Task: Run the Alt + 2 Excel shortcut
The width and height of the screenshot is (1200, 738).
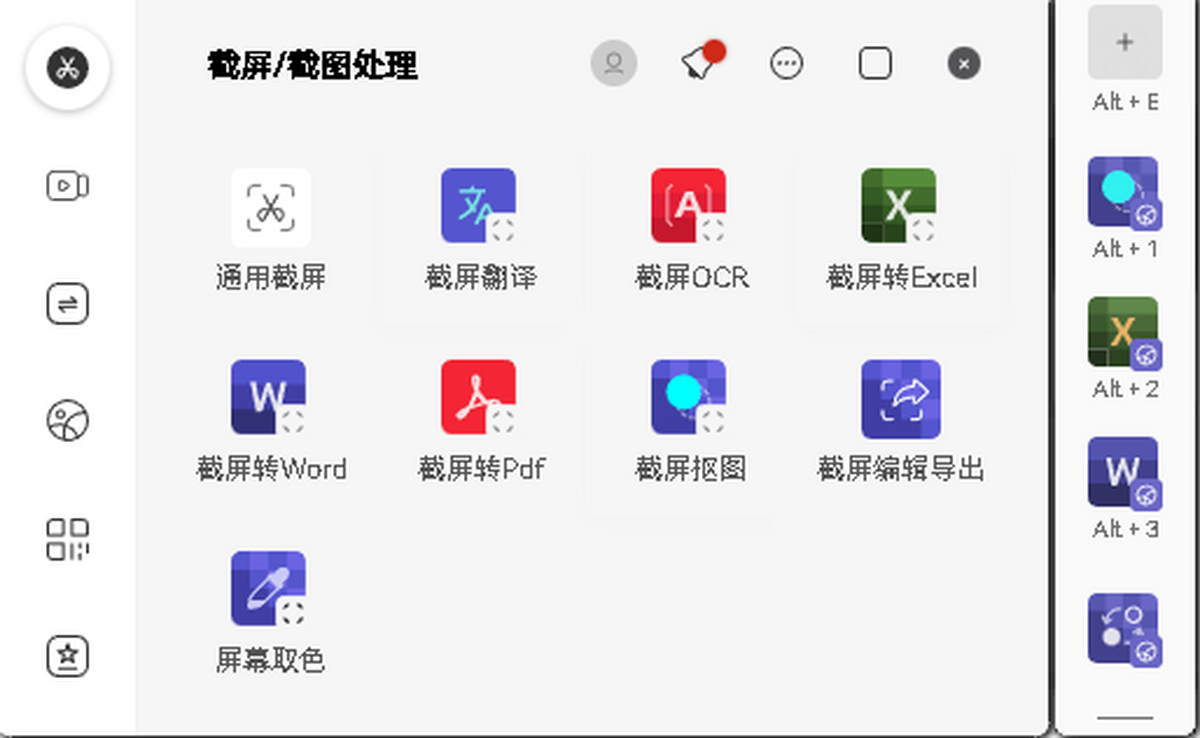Action: [x=1124, y=334]
